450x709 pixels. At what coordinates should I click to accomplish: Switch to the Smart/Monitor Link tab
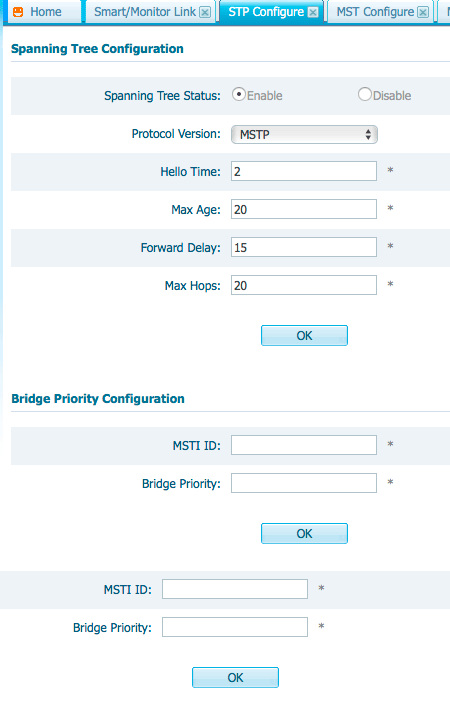[145, 12]
